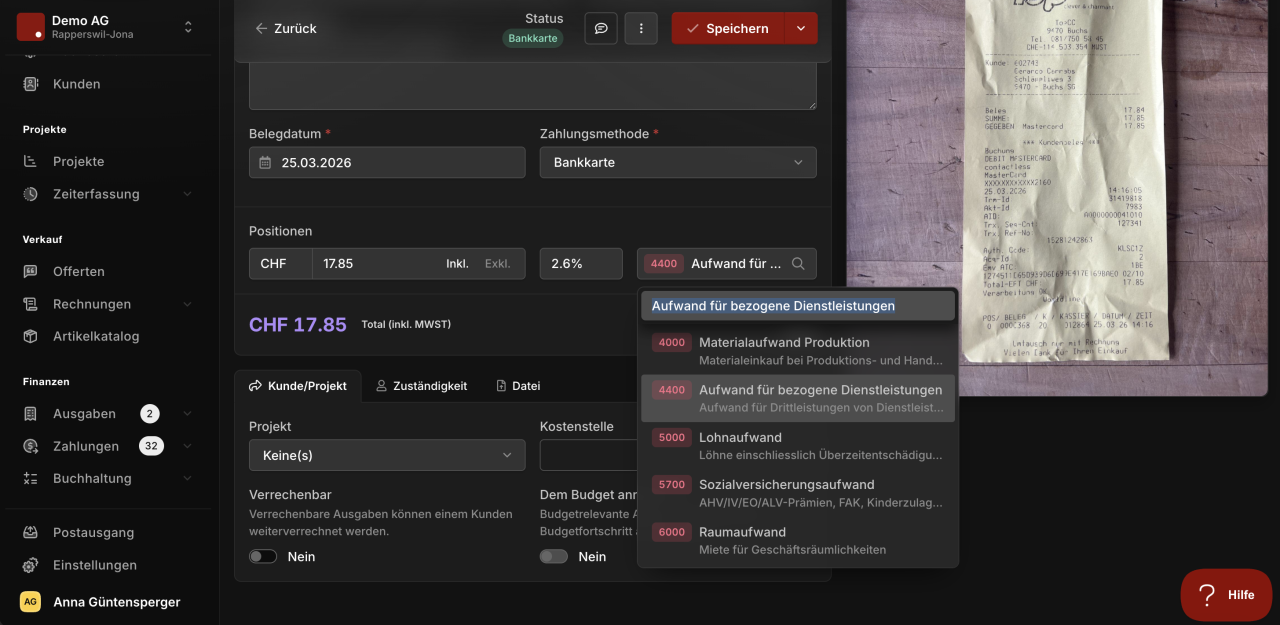Screen dimensions: 1280x625
Task: Go back with the Zurück button
Action: point(286,28)
